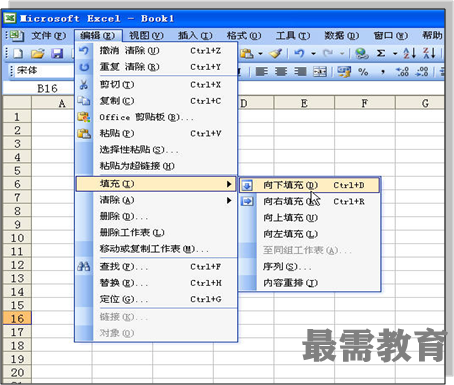Open the 工具(T) menu
The height and width of the screenshot is (385, 454).
(x=293, y=35)
